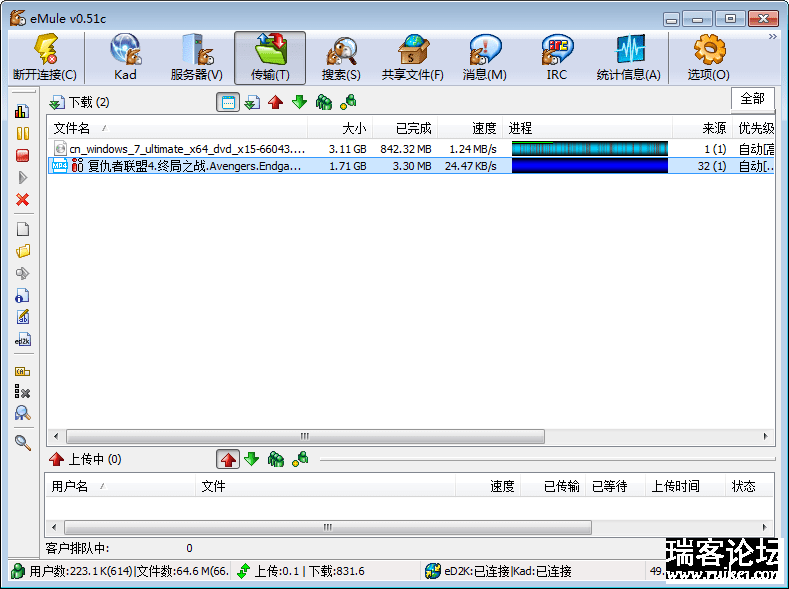
Task: Open Options (选项) gear icon
Action: 708,57
